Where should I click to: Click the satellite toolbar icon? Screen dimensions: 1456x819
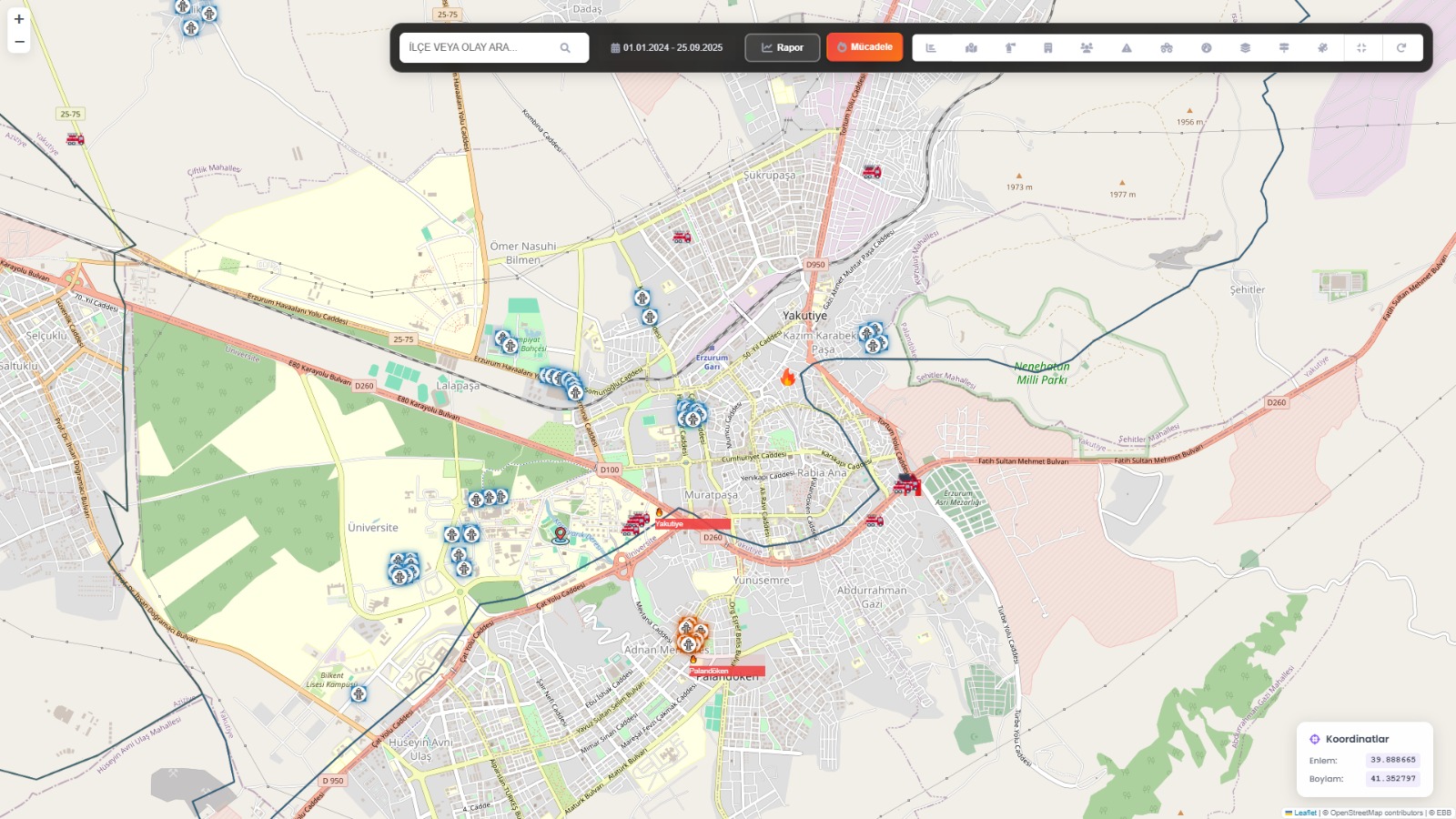click(1323, 47)
